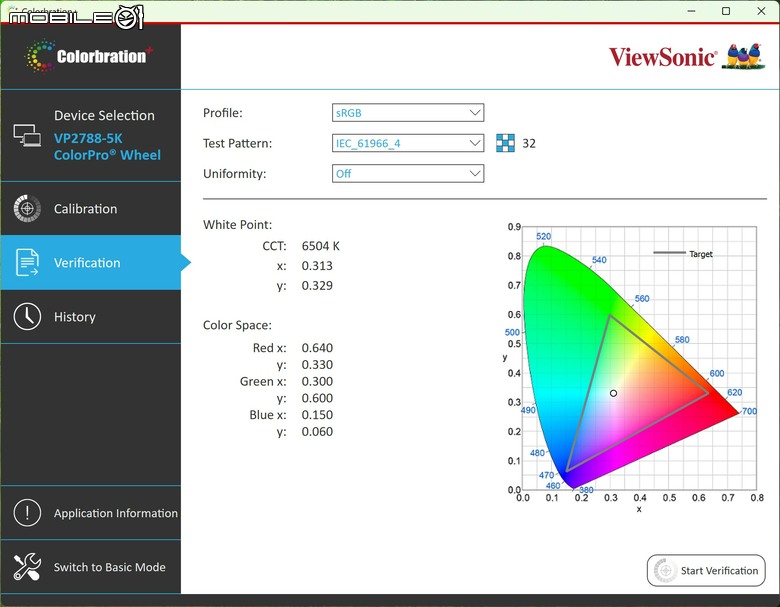
Task: Click the Start Verification circular icon
Action: 665,570
